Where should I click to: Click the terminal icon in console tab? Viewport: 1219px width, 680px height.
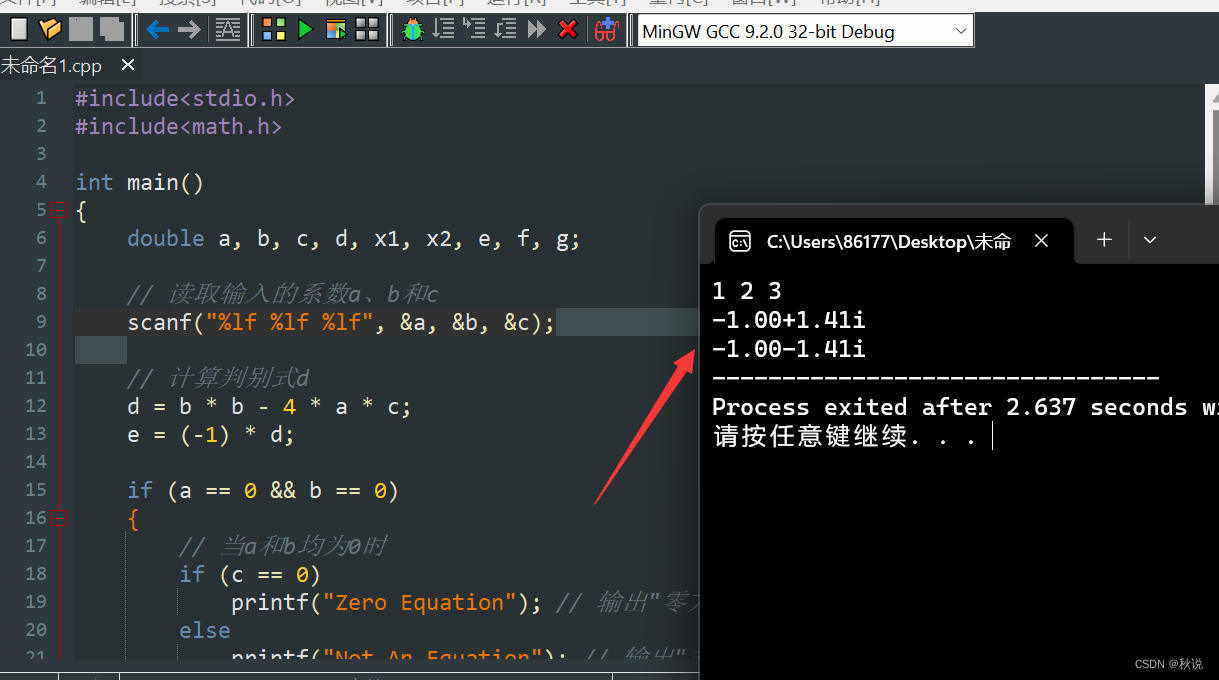[x=740, y=241]
